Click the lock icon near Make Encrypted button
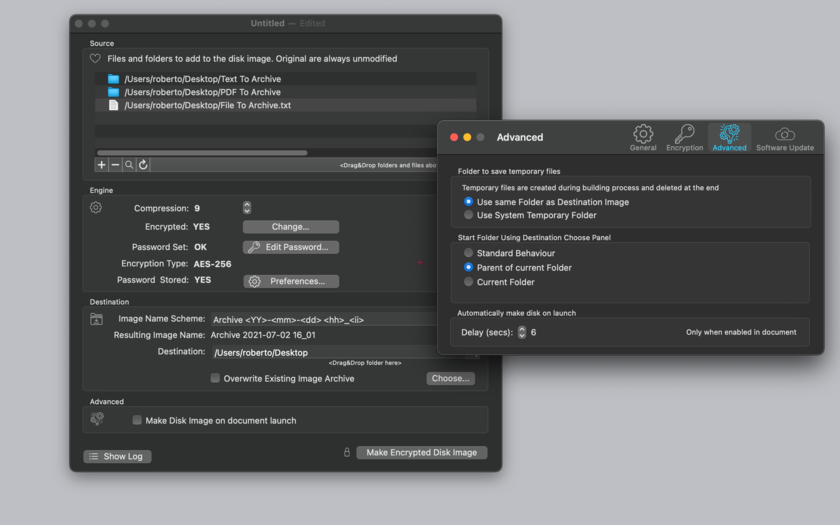Screen dimensions: 840x525 347,452
